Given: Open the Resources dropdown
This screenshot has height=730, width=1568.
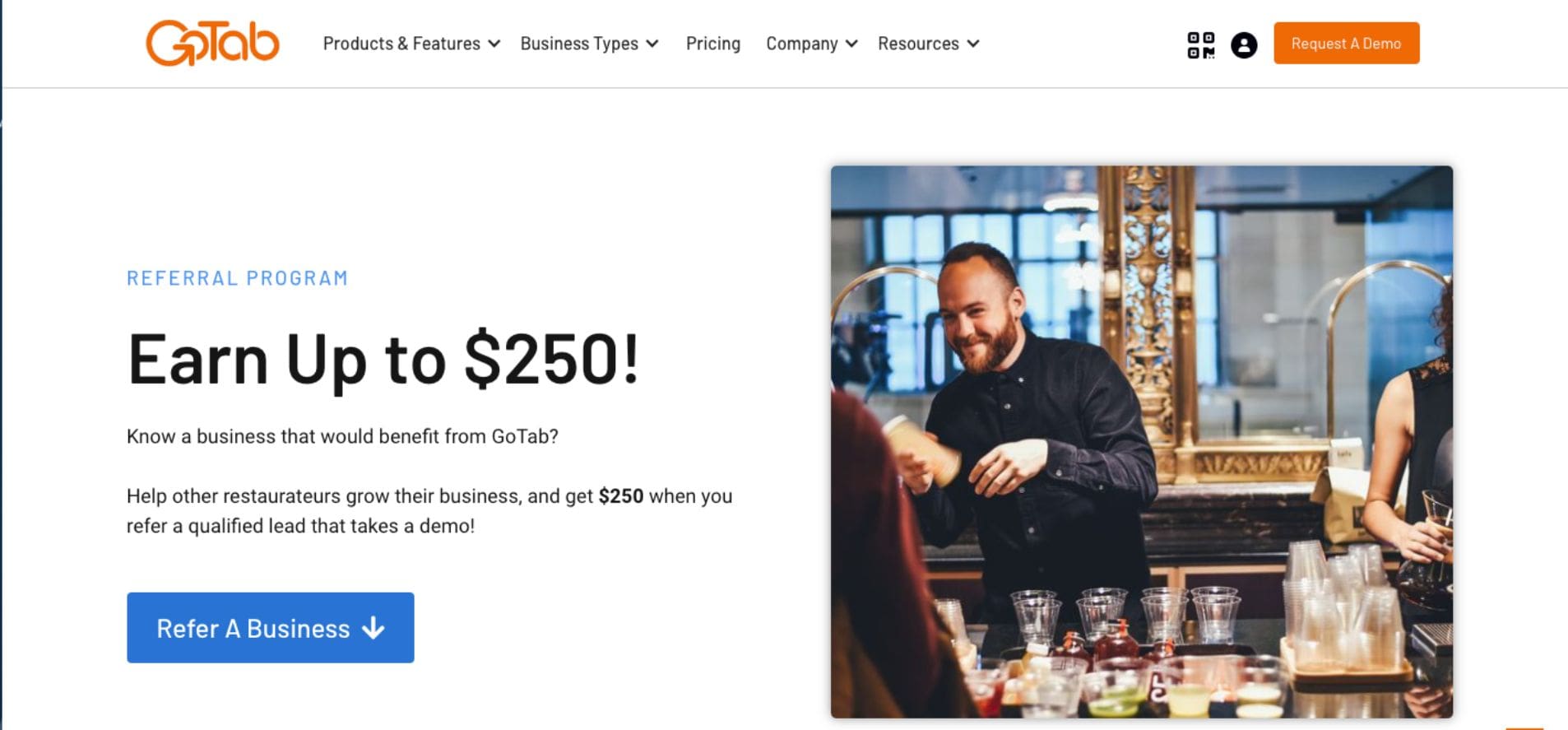Looking at the screenshot, I should [917, 44].
